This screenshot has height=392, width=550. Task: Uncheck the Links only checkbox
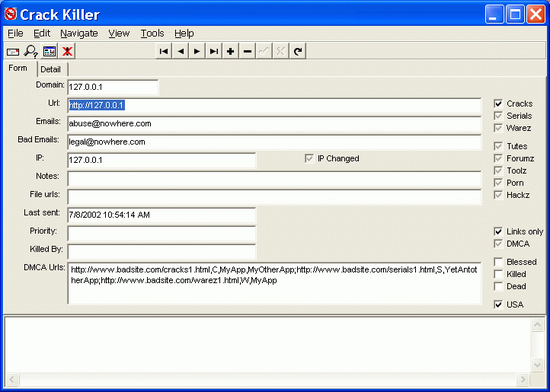point(498,231)
